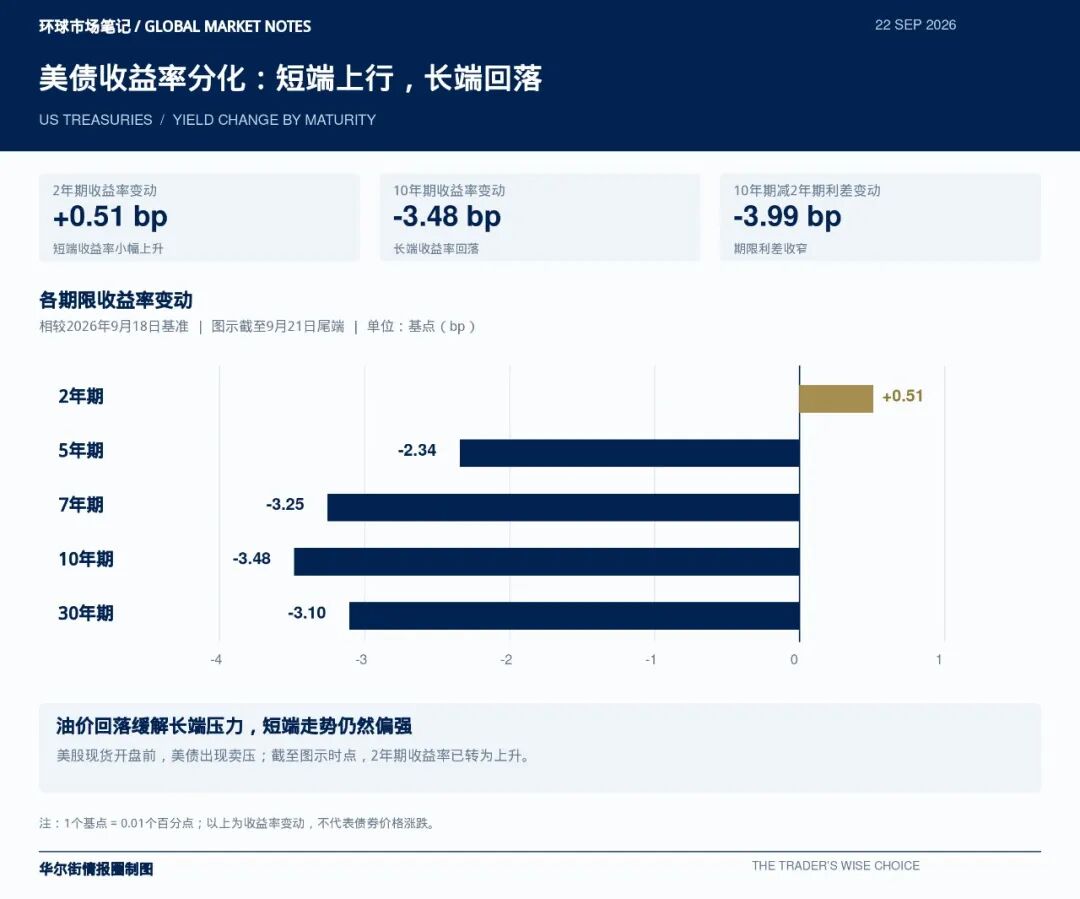Click the -3.25 data label
Image resolution: width=1080 pixels, height=899 pixels.
pos(285,504)
